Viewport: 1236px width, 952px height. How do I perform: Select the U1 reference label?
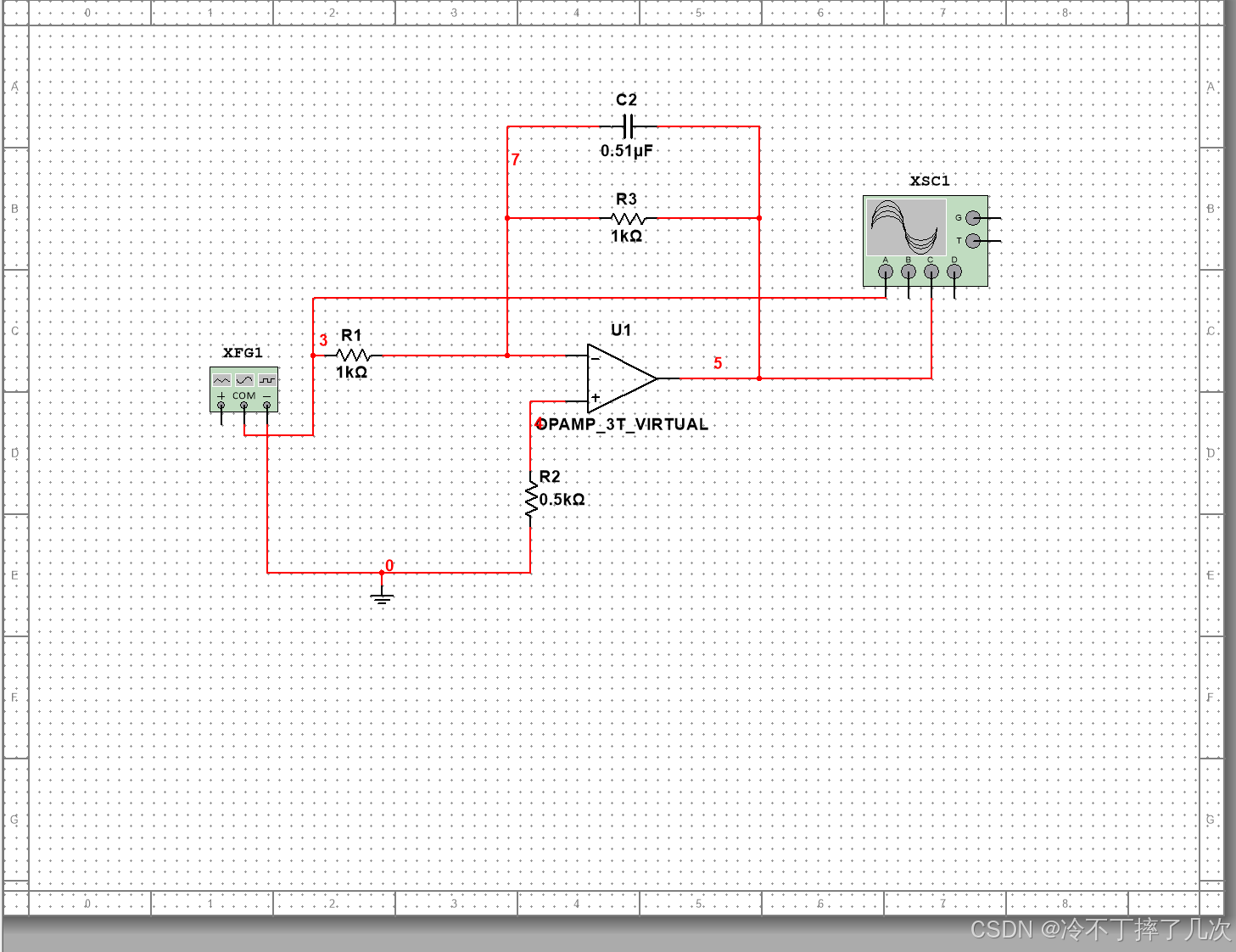click(x=621, y=330)
